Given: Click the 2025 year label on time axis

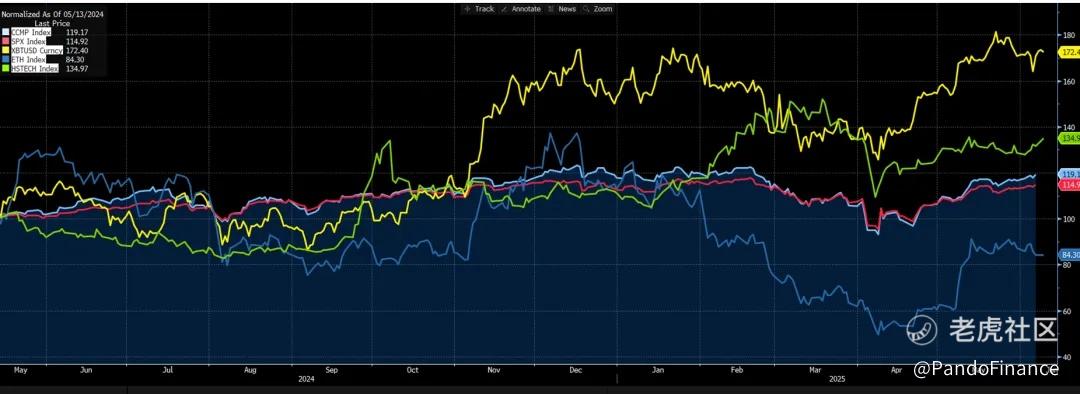Looking at the screenshot, I should click(838, 379).
